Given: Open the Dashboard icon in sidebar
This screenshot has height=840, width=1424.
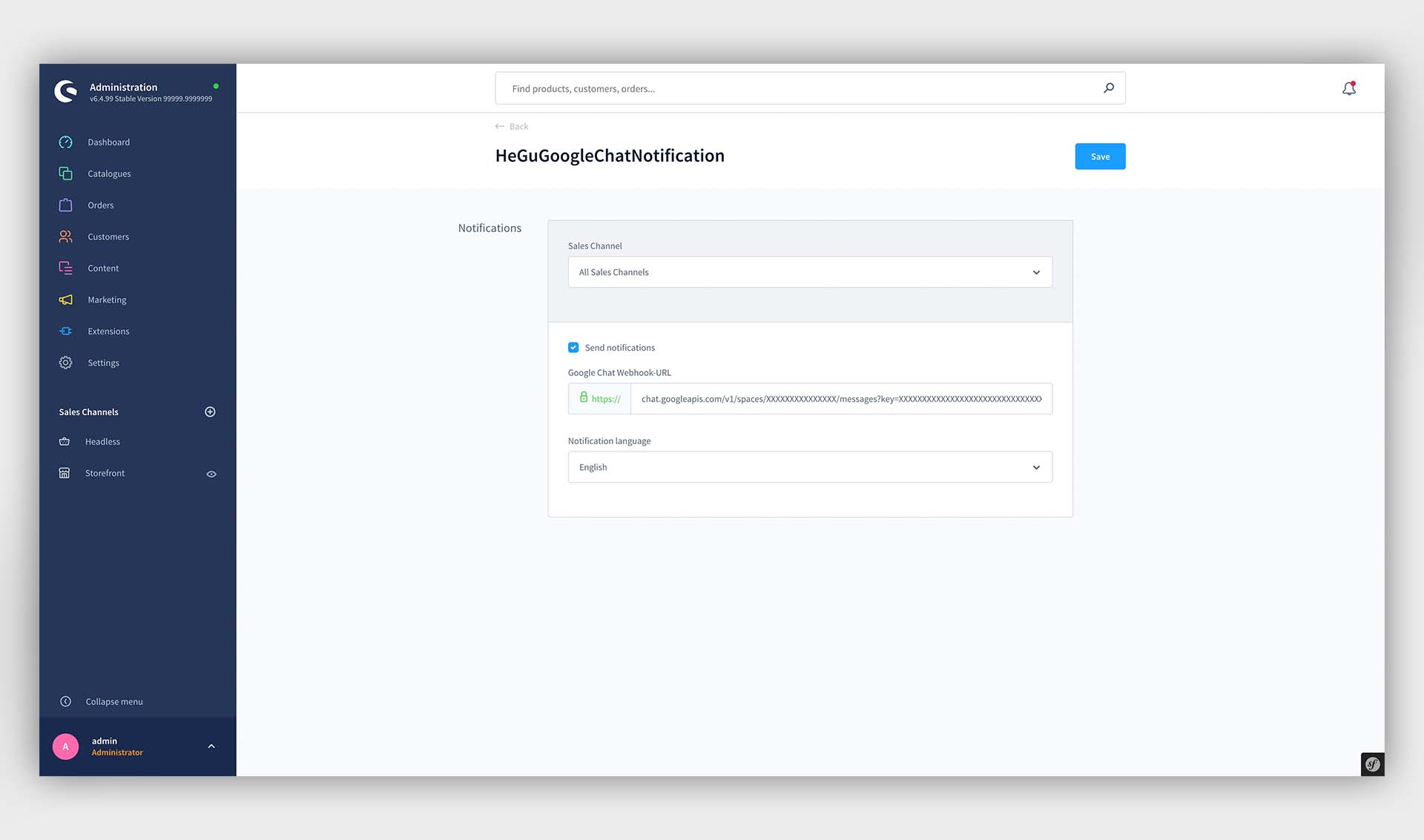Looking at the screenshot, I should [65, 142].
